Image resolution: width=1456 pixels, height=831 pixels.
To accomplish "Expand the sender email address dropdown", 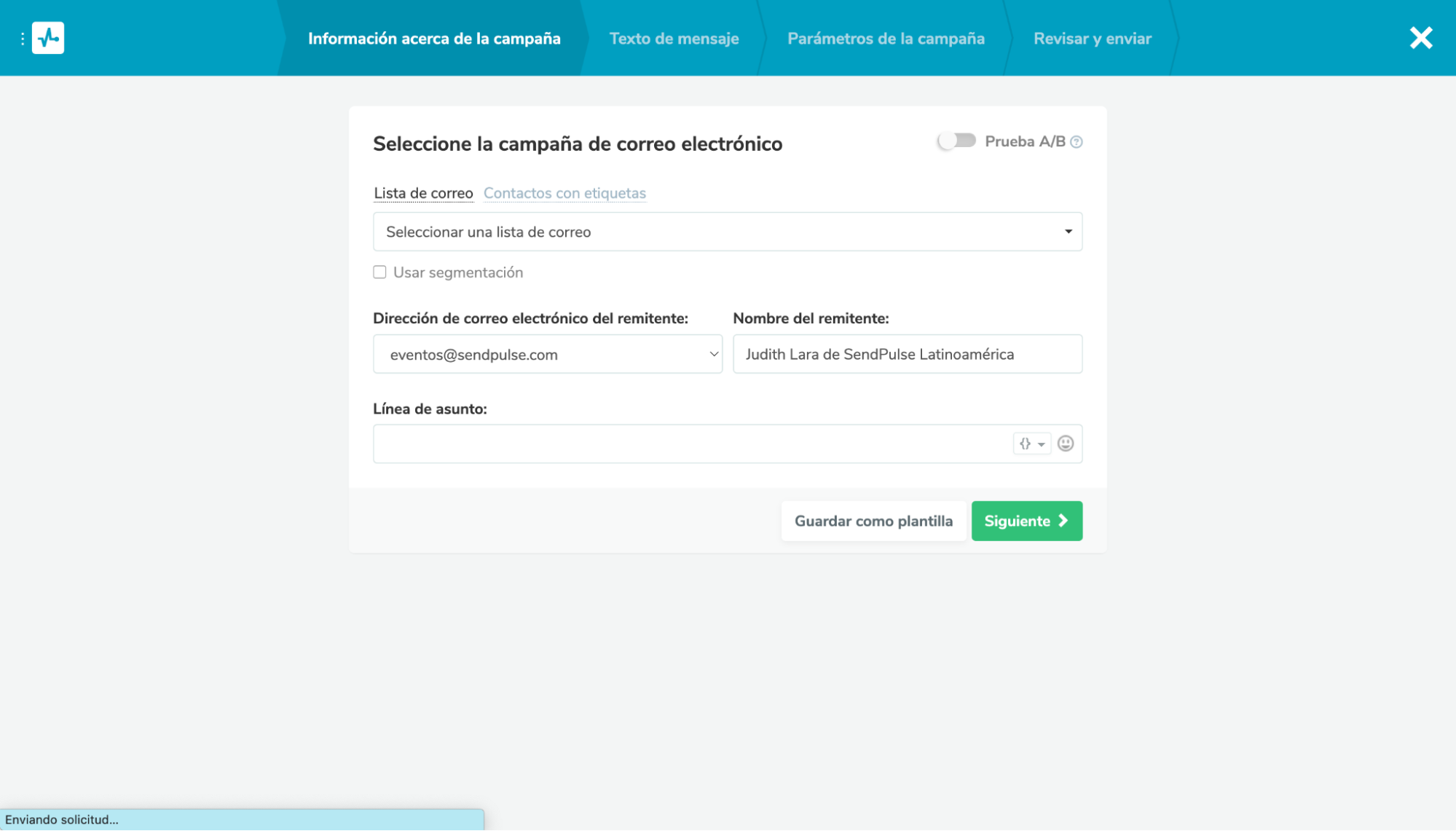I will coord(548,355).
